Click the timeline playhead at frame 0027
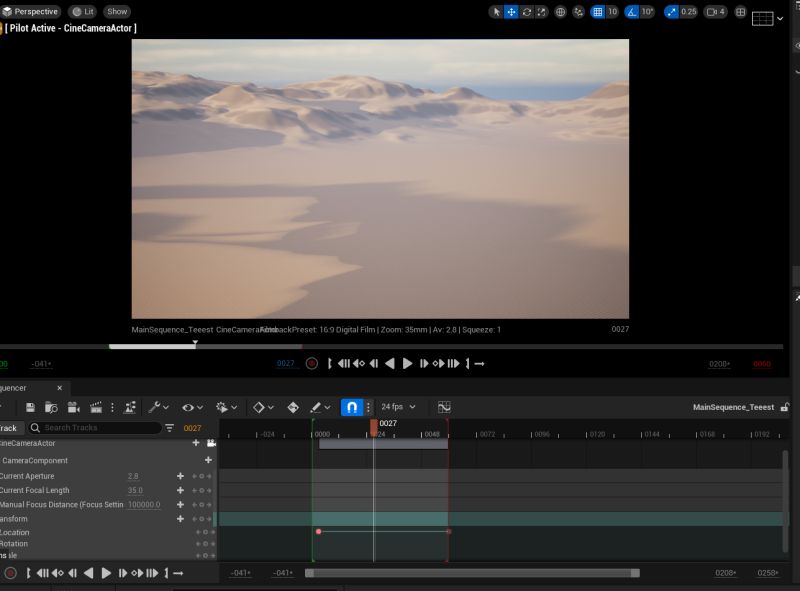800x591 pixels. click(374, 427)
